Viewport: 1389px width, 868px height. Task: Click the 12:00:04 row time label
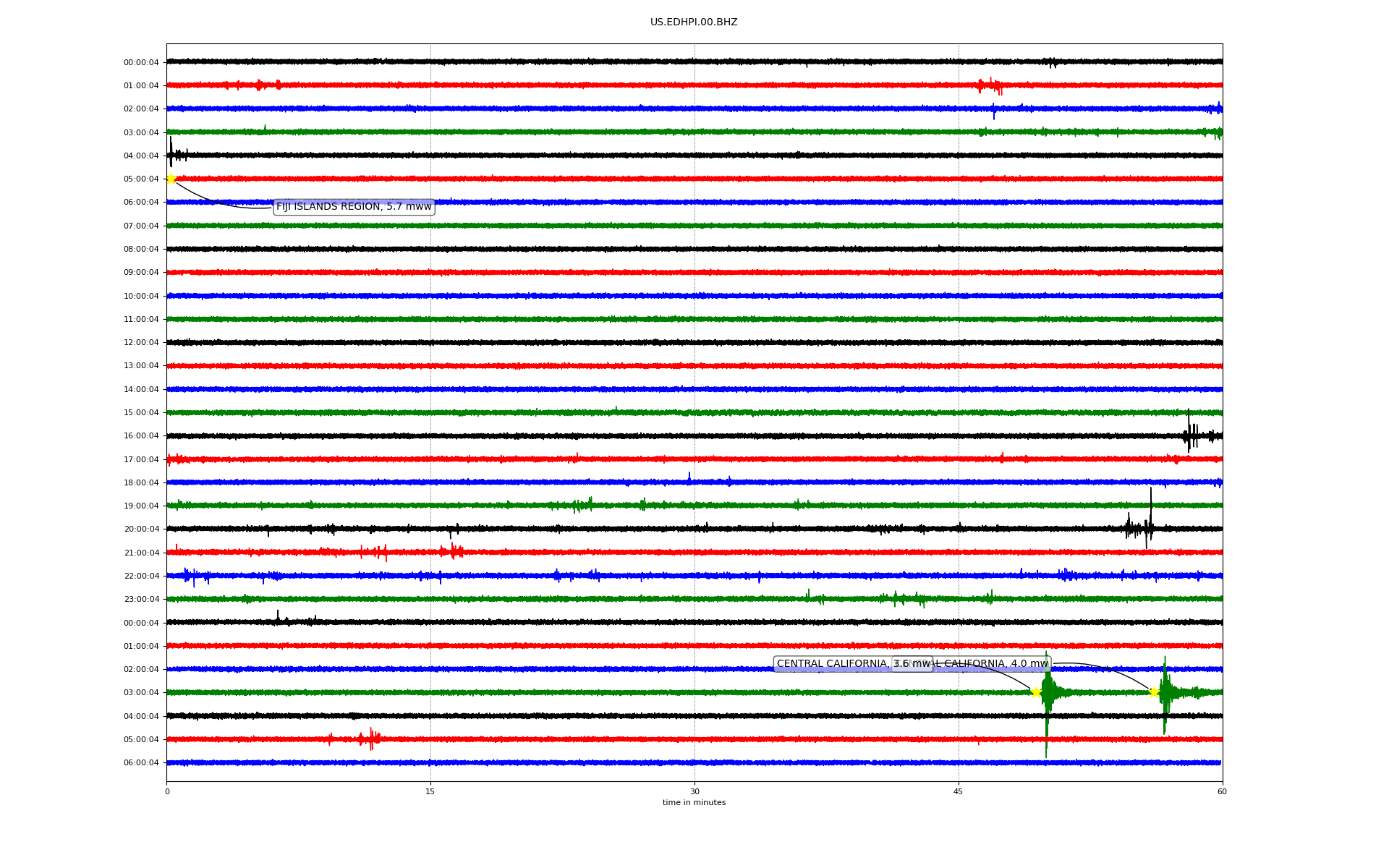pyautogui.click(x=141, y=343)
